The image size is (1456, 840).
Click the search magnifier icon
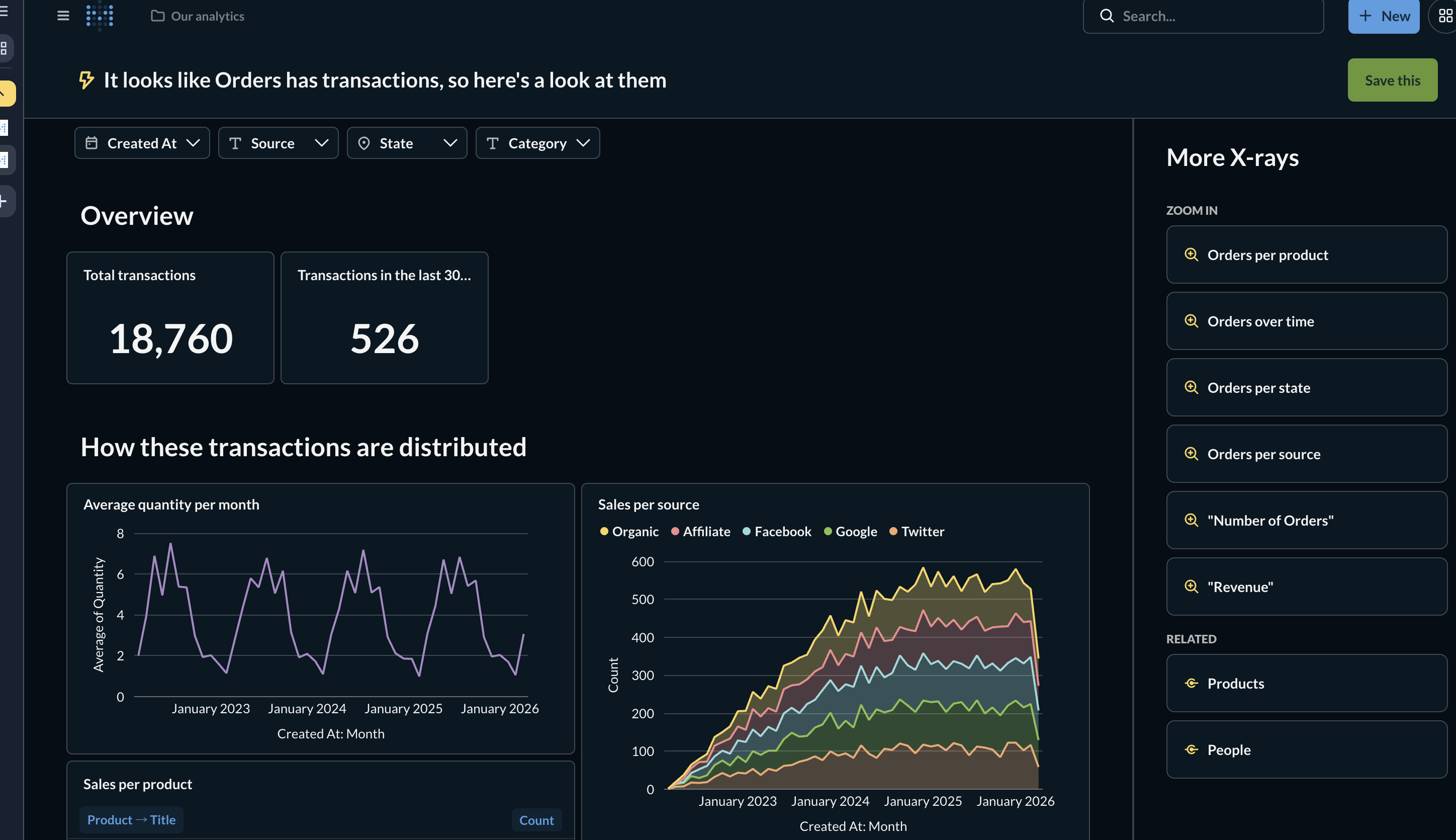click(x=1107, y=16)
